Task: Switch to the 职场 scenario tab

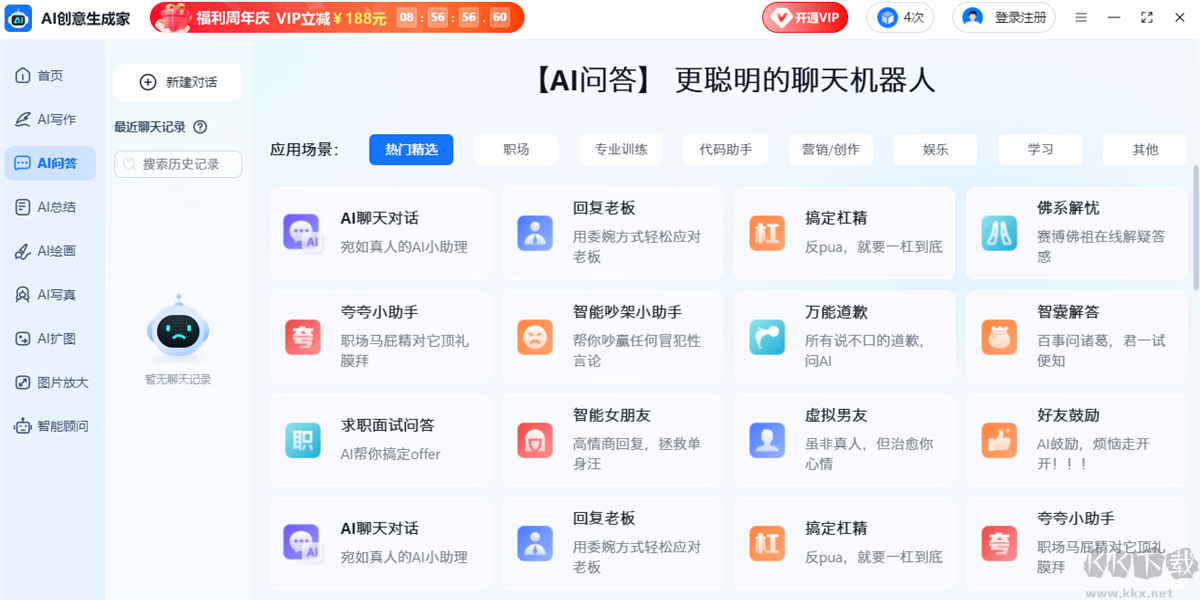Action: pos(515,149)
